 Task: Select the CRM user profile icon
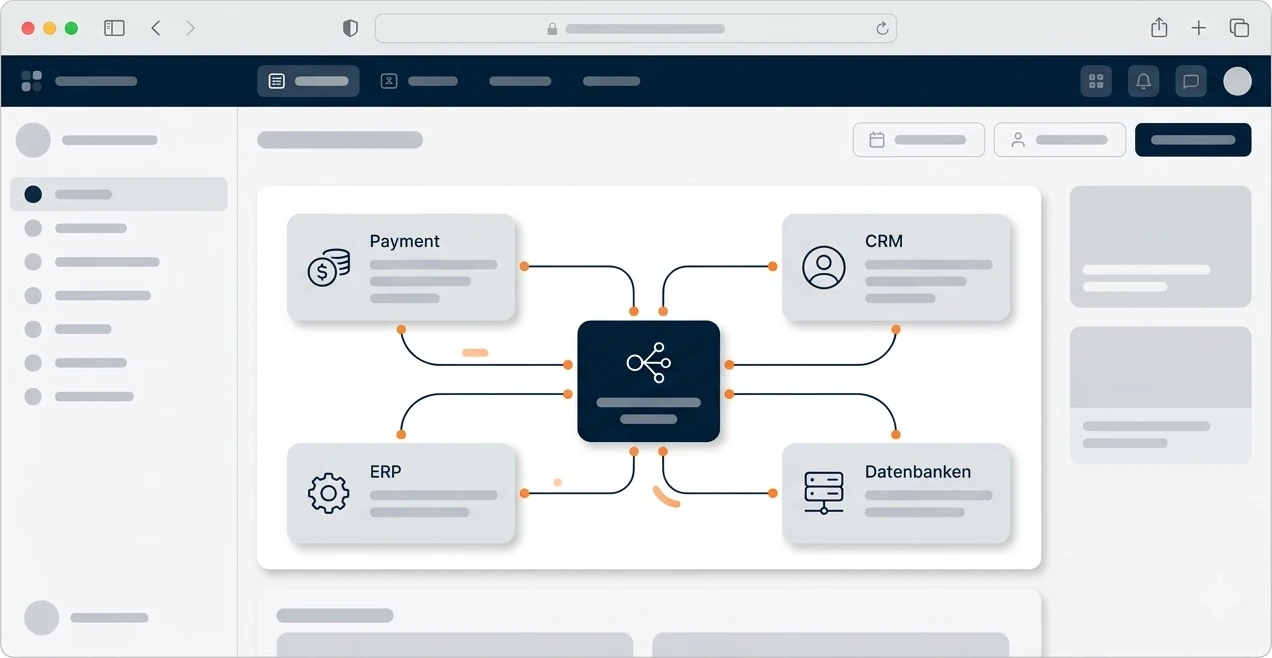pos(824,267)
